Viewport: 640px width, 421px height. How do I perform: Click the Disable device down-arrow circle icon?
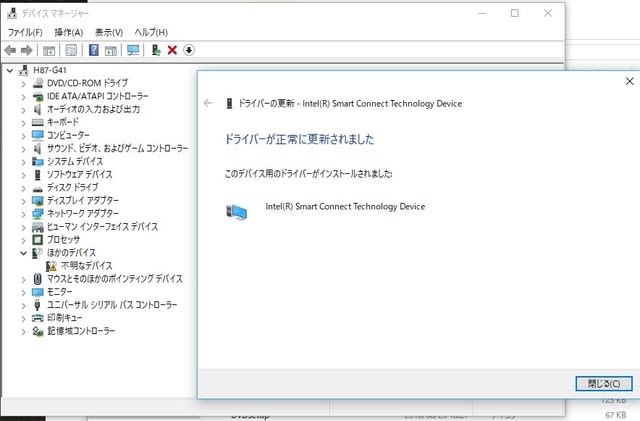coord(189,50)
